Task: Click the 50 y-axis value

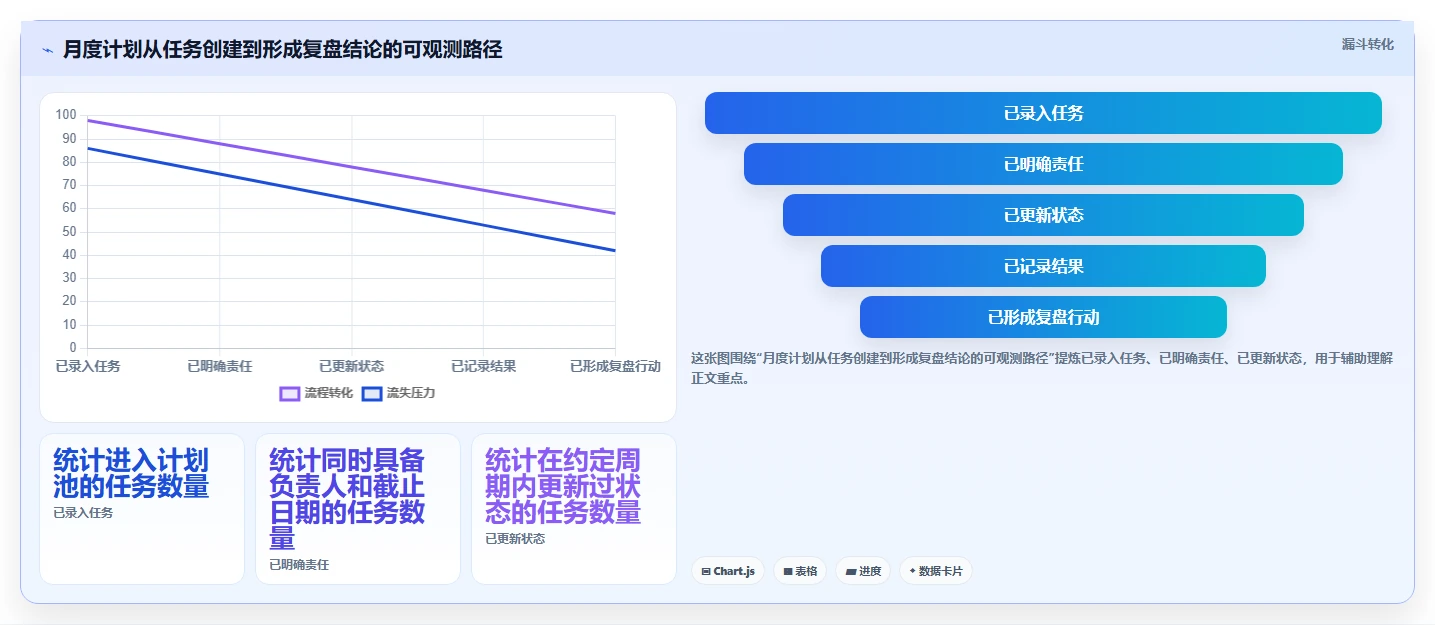Action: point(69,231)
